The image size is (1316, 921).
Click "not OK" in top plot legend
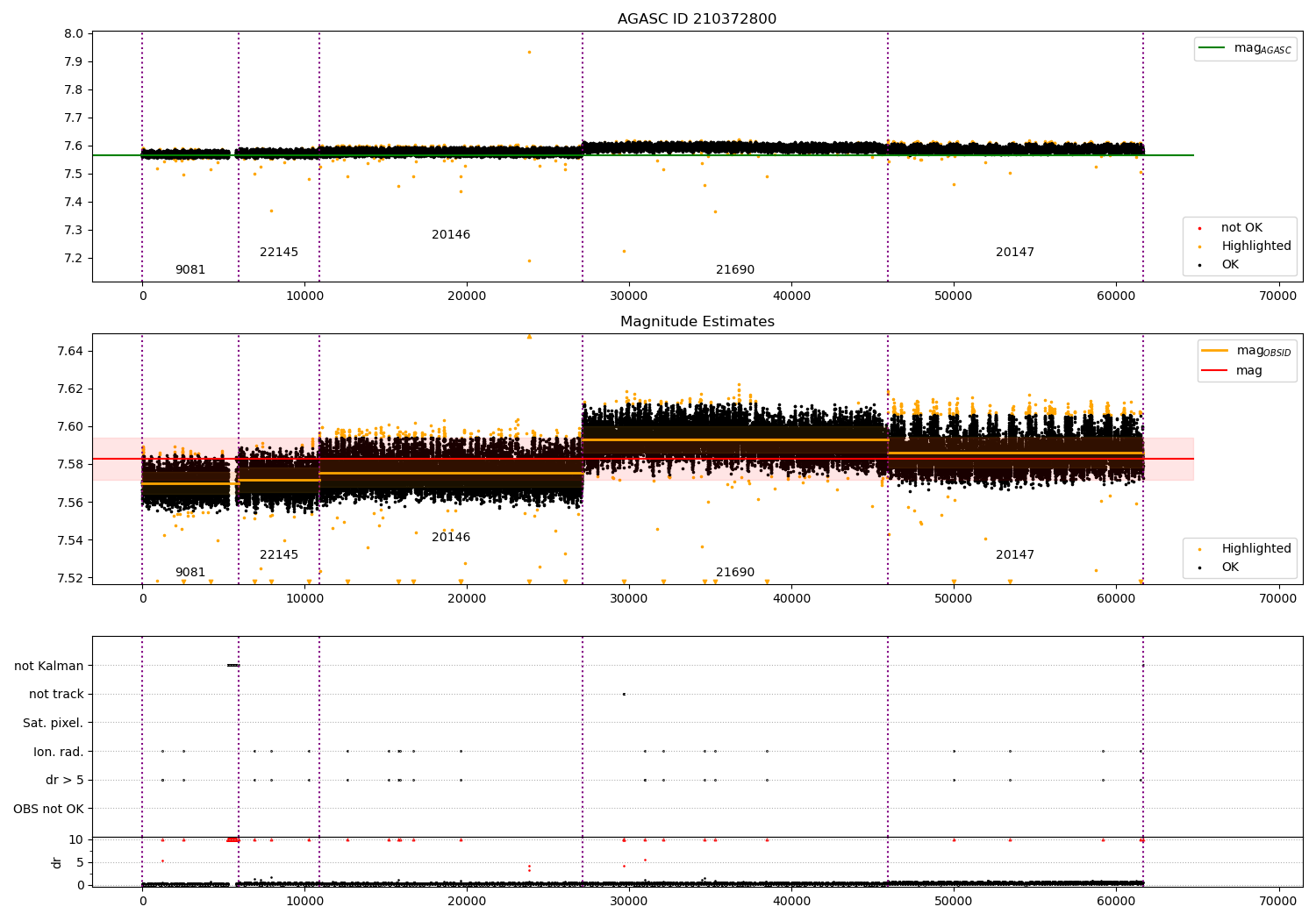[1241, 228]
